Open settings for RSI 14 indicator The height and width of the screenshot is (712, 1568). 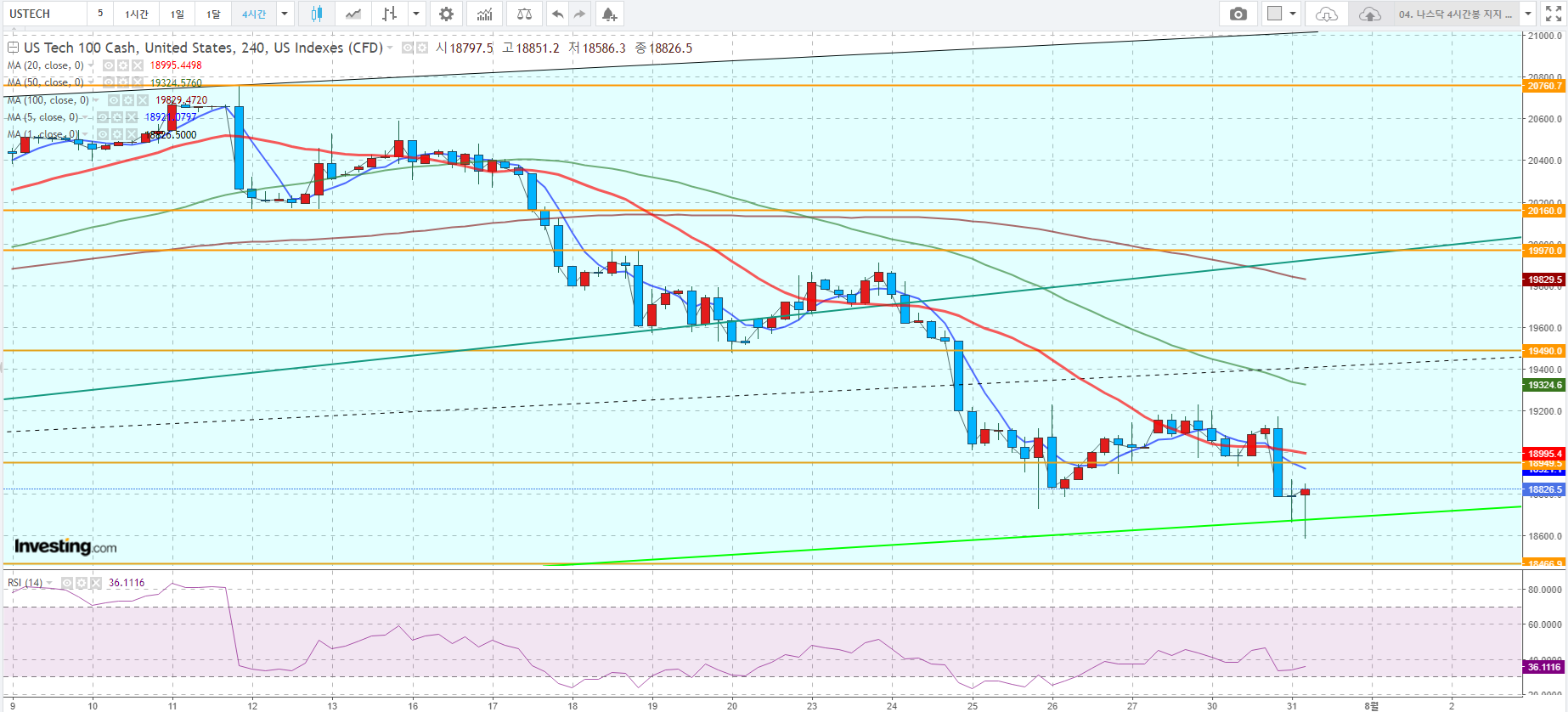pos(82,583)
